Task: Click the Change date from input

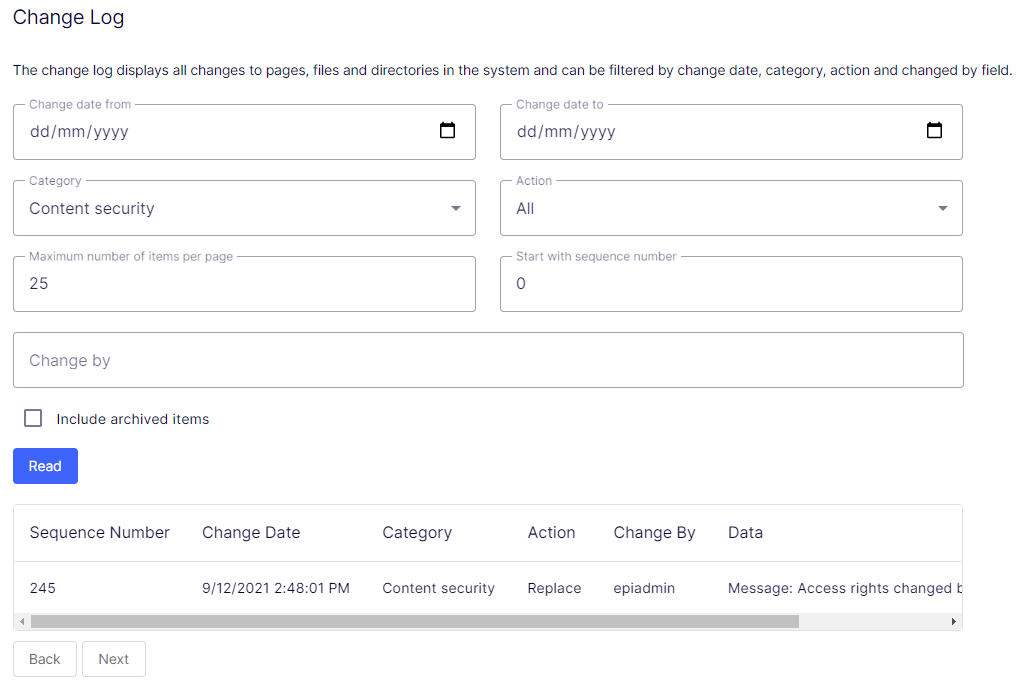Action: click(x=220, y=131)
